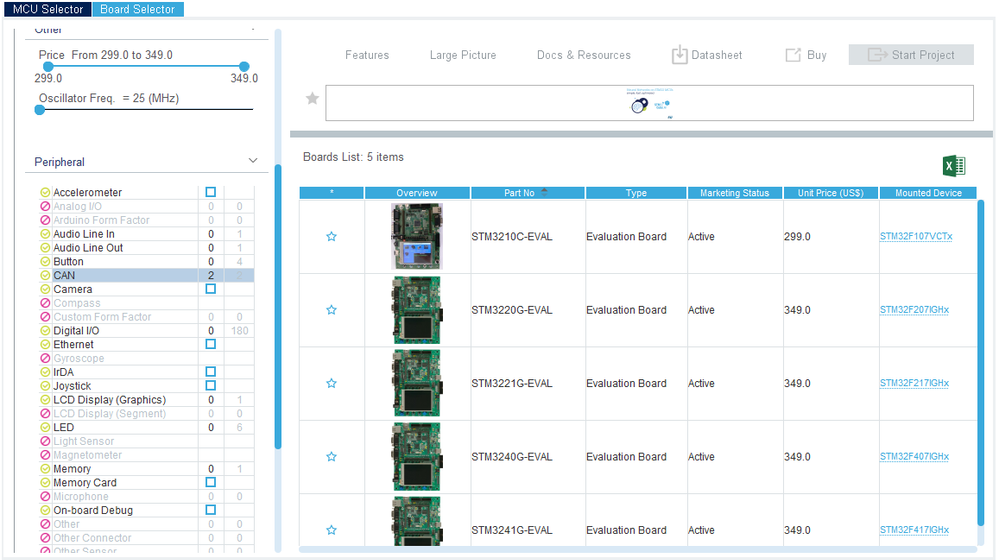Enable the Memory Card checkbox
Viewport: 999px width, 560px height.
tap(211, 482)
